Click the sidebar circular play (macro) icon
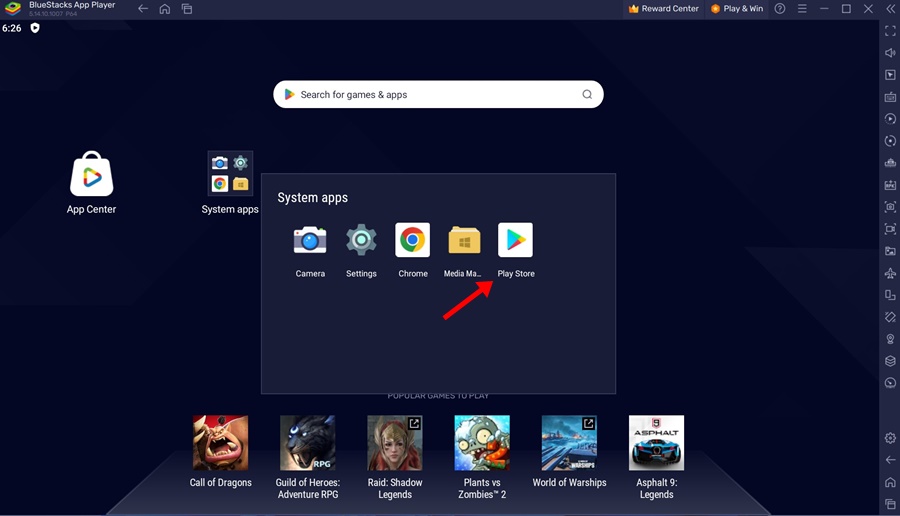The height and width of the screenshot is (516, 900). (890, 119)
